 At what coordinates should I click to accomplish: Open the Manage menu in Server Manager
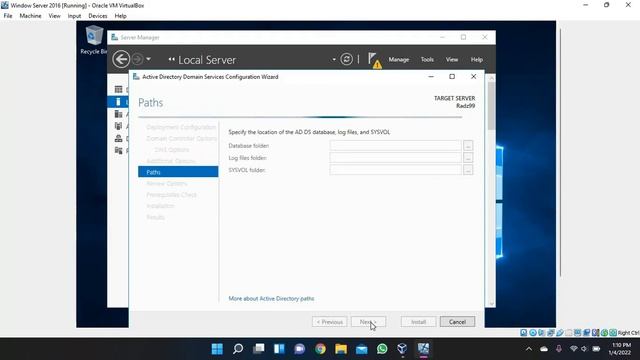click(398, 60)
